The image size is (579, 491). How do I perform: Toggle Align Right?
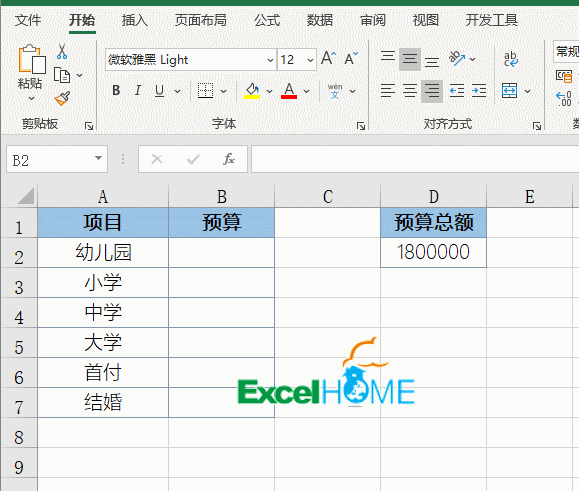432,91
